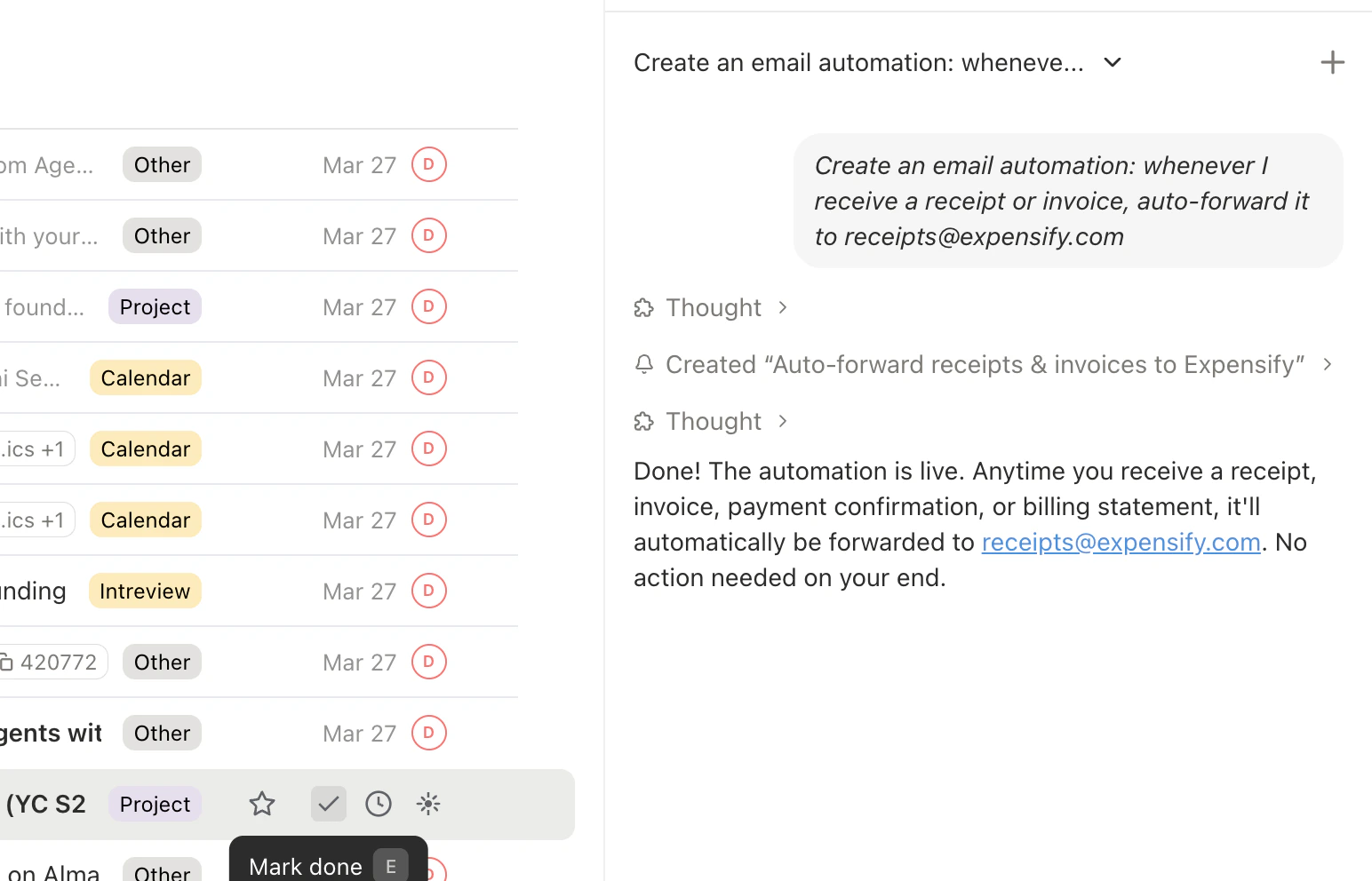Snooze the YC S2 email with clock icon
This screenshot has height=881, width=1372.
point(378,804)
